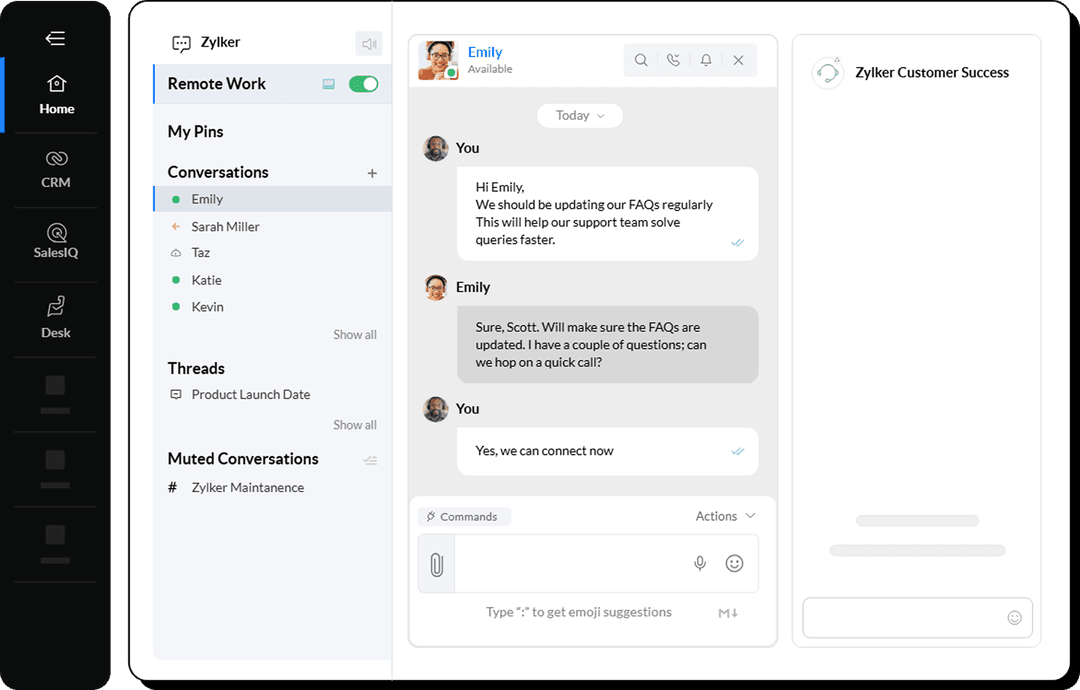Click the Threads section header
The image size is (1080, 690).
pyautogui.click(x=196, y=368)
